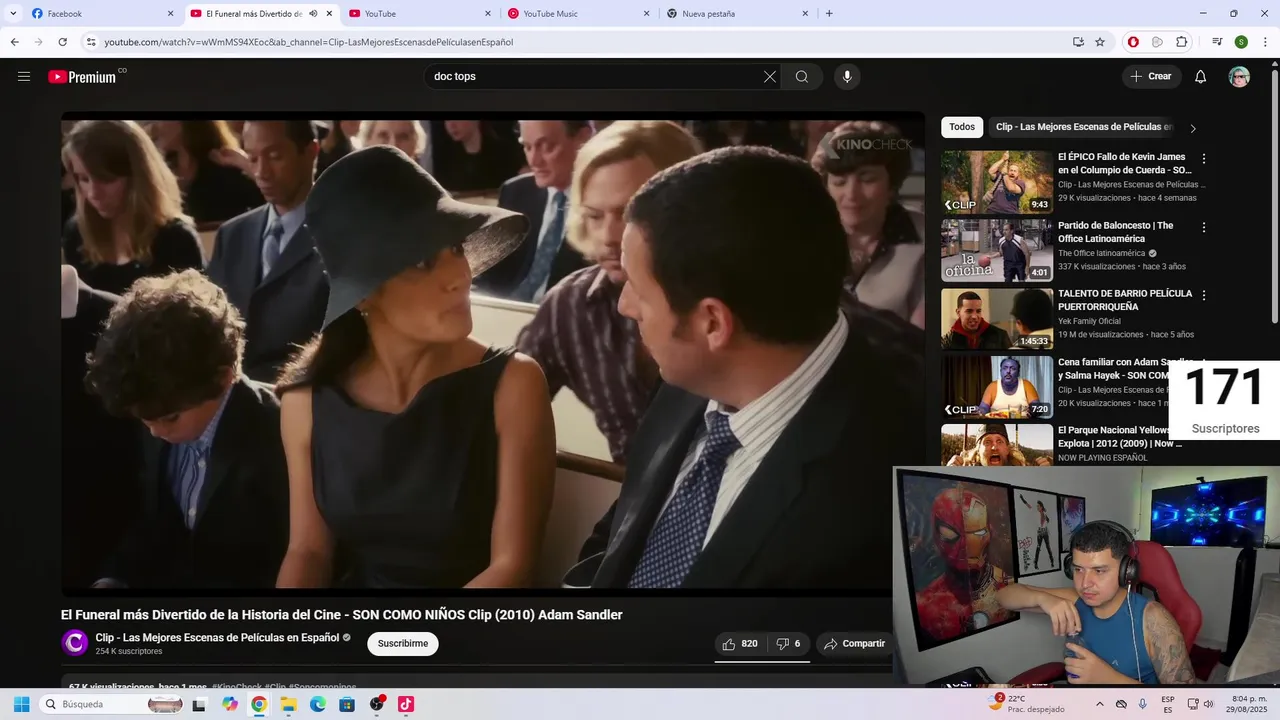Viewport: 1280px width, 720px height.
Task: Open the pink music app in taskbar
Action: click(x=406, y=704)
